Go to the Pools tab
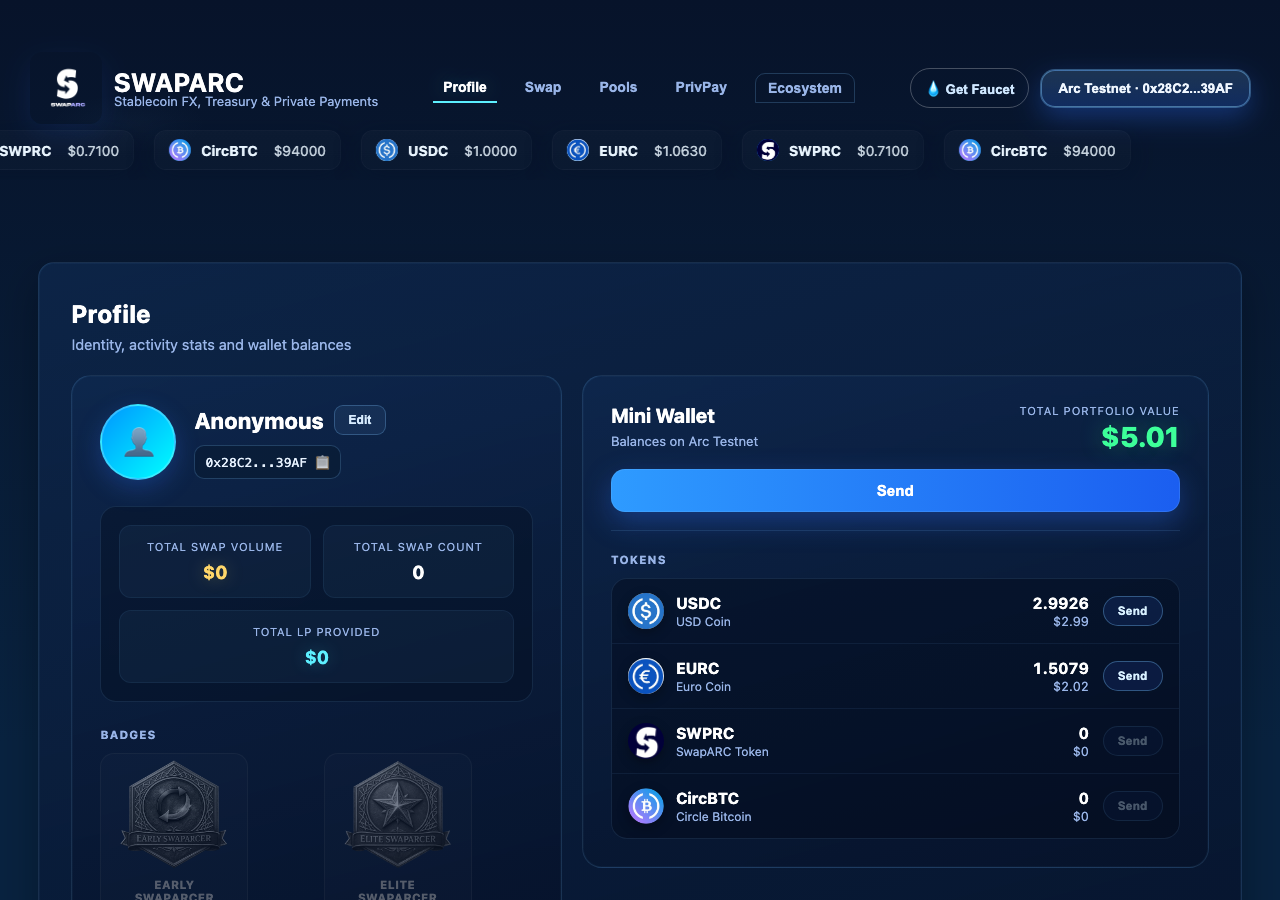 (x=618, y=87)
